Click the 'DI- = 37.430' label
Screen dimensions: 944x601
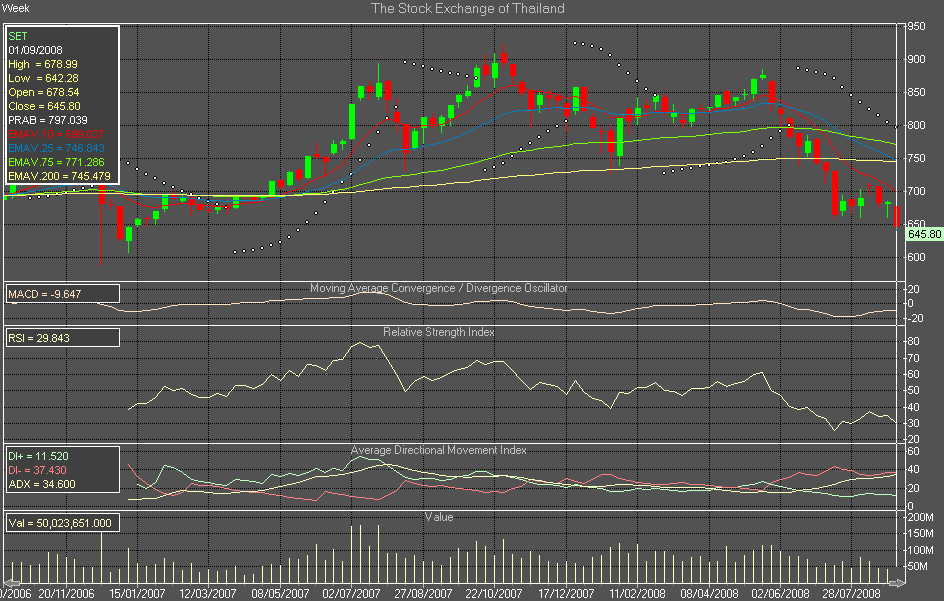pos(37,470)
